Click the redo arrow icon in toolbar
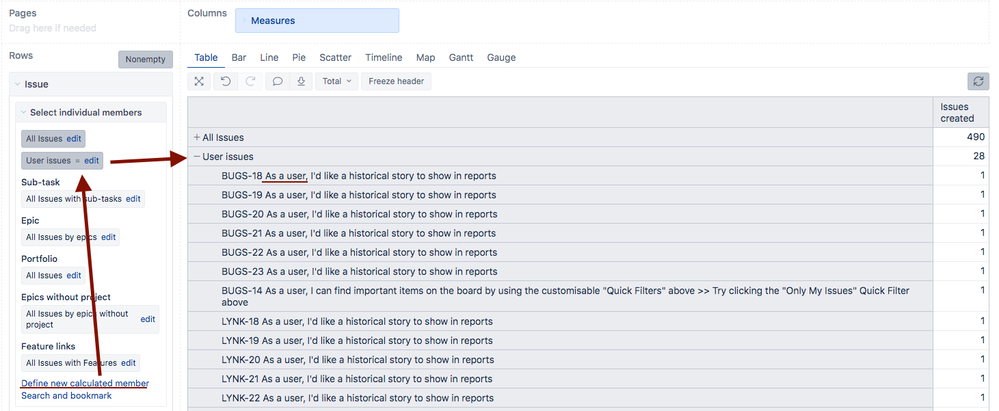999x411 pixels. tap(250, 82)
